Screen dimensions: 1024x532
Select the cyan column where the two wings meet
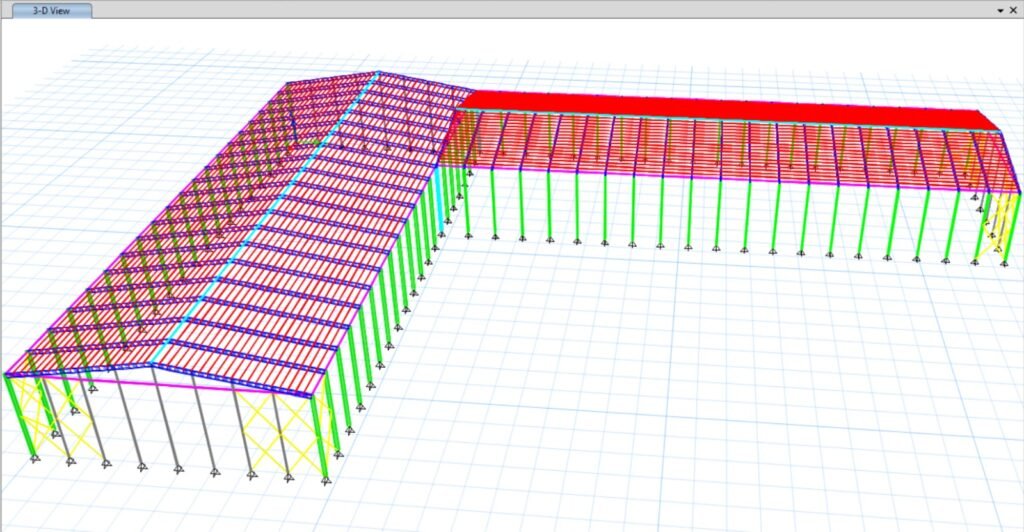pyautogui.click(x=438, y=195)
